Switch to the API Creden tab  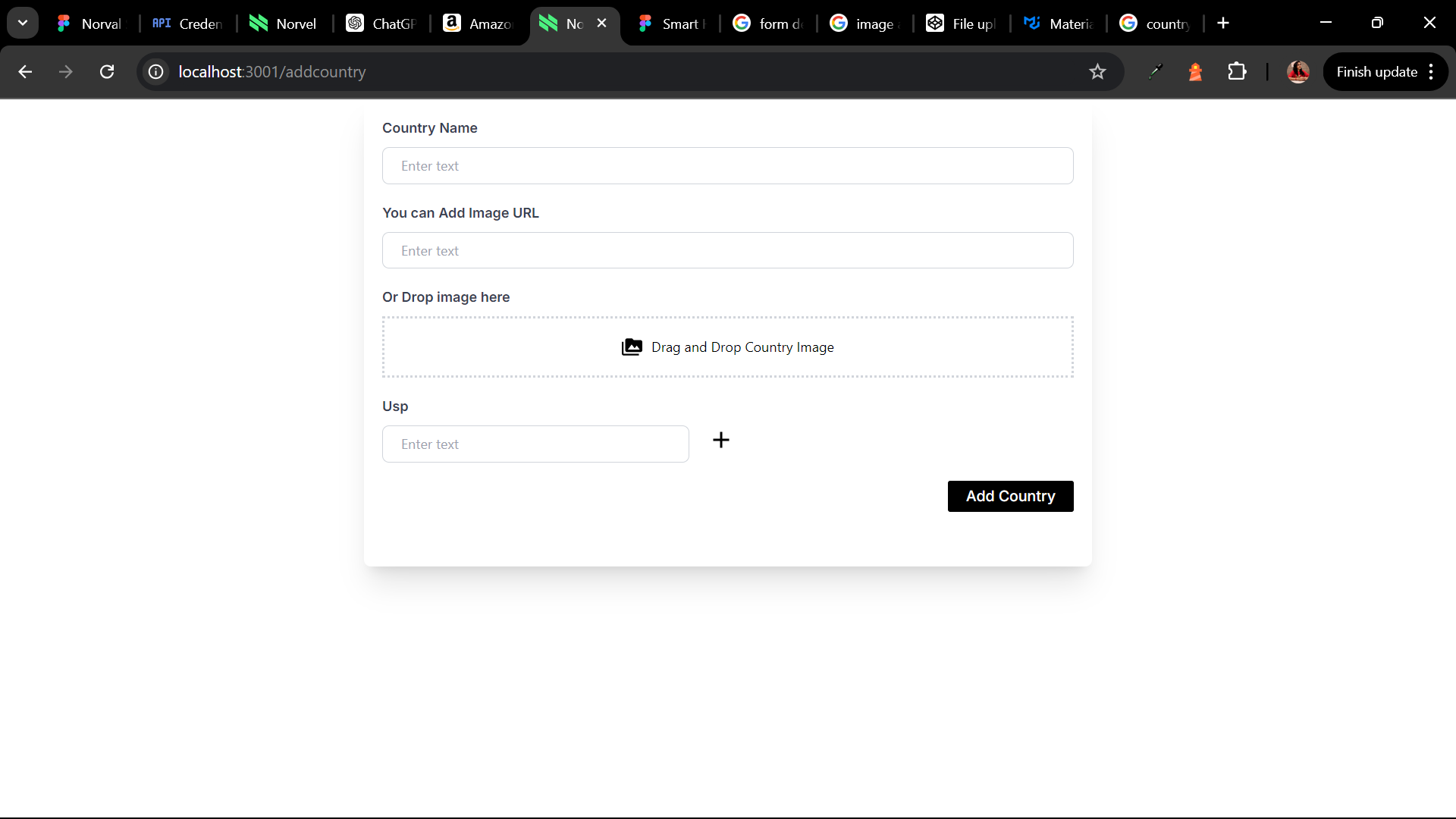pyautogui.click(x=187, y=24)
